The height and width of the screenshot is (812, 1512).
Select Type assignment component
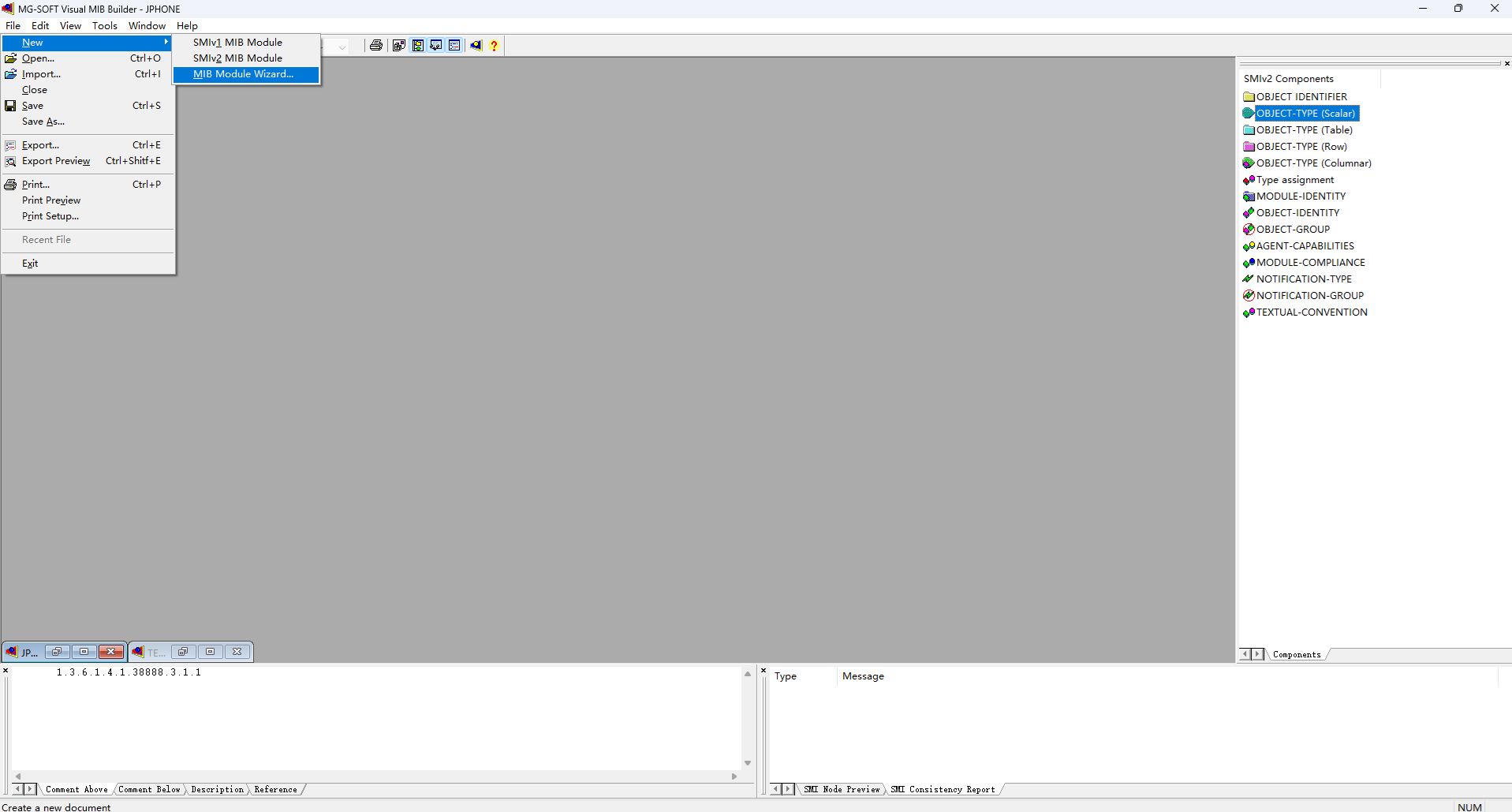tap(1289, 180)
